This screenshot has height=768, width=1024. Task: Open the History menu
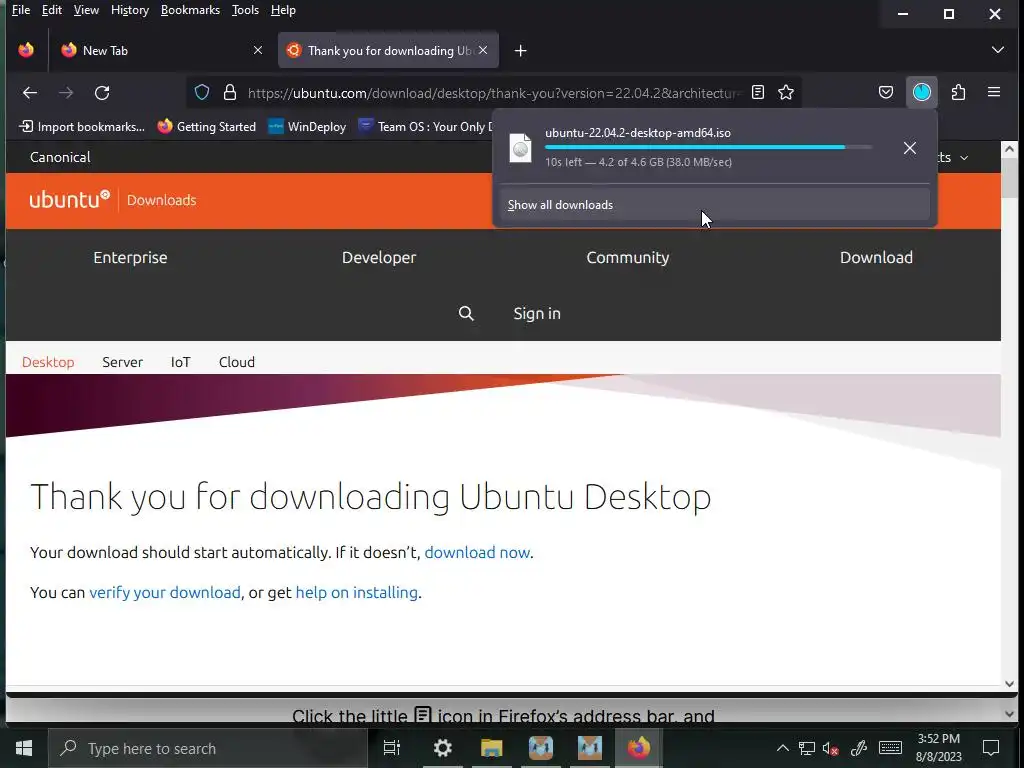click(130, 10)
